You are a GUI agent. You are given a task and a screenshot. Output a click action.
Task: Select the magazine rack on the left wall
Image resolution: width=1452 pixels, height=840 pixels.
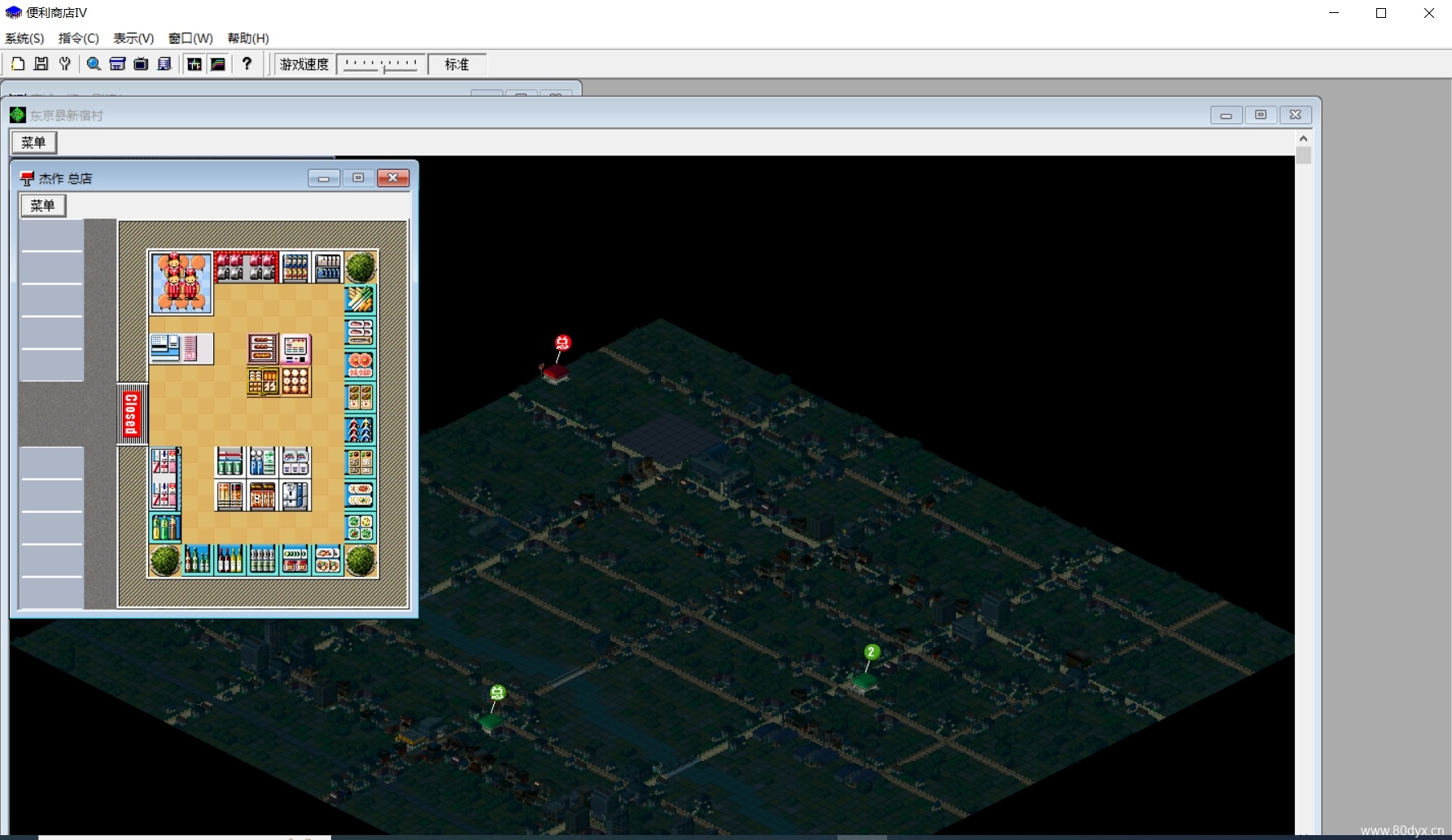click(x=165, y=479)
